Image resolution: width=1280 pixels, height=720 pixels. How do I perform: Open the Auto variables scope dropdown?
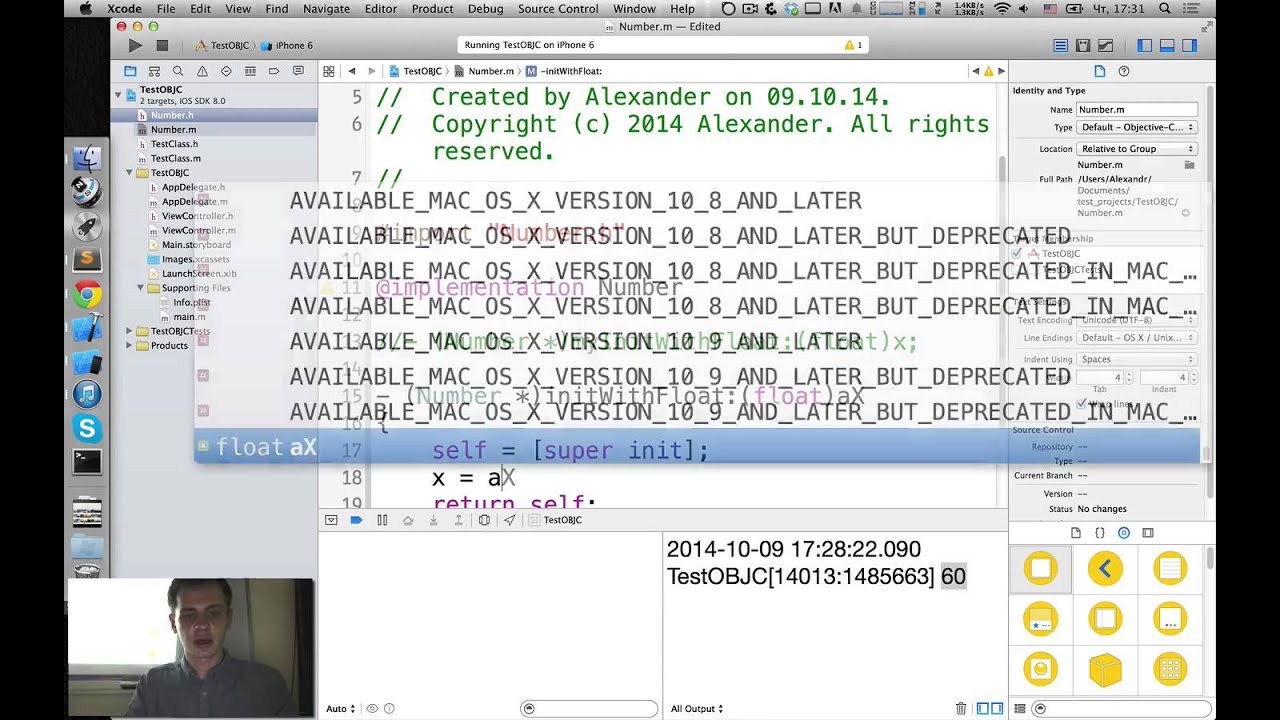click(x=340, y=709)
